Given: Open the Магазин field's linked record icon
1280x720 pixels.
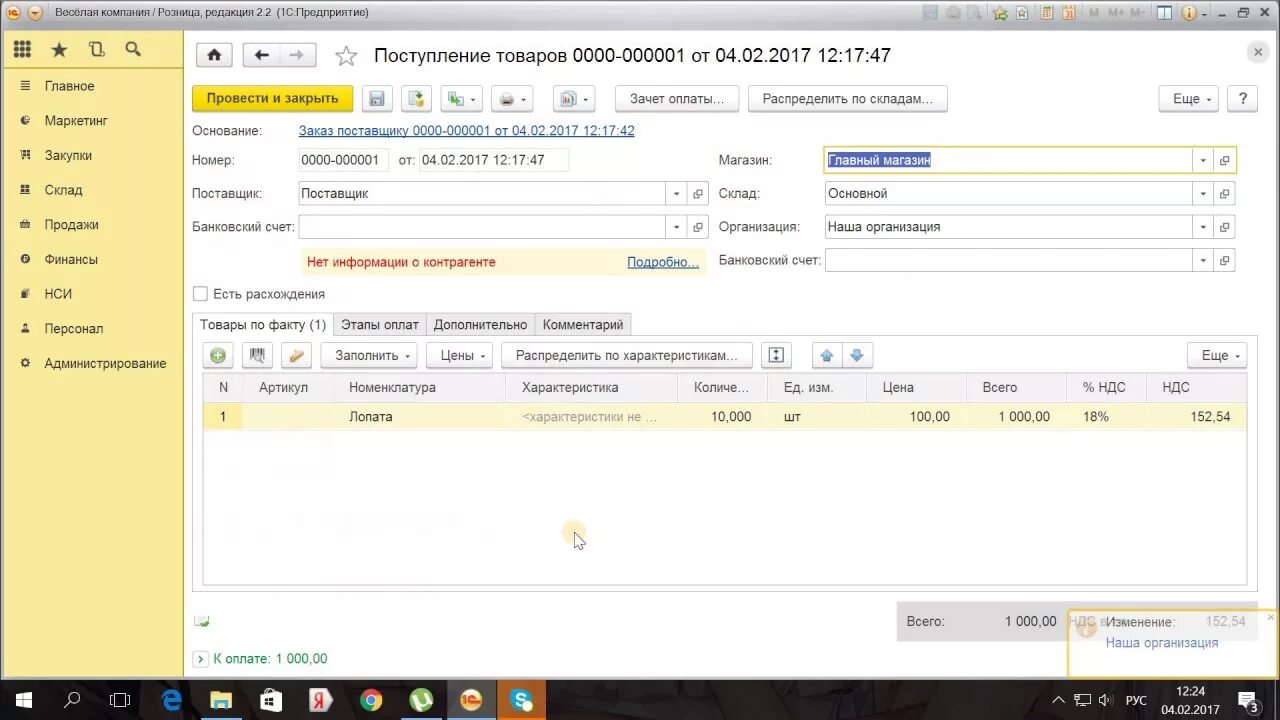Looking at the screenshot, I should click(1224, 160).
